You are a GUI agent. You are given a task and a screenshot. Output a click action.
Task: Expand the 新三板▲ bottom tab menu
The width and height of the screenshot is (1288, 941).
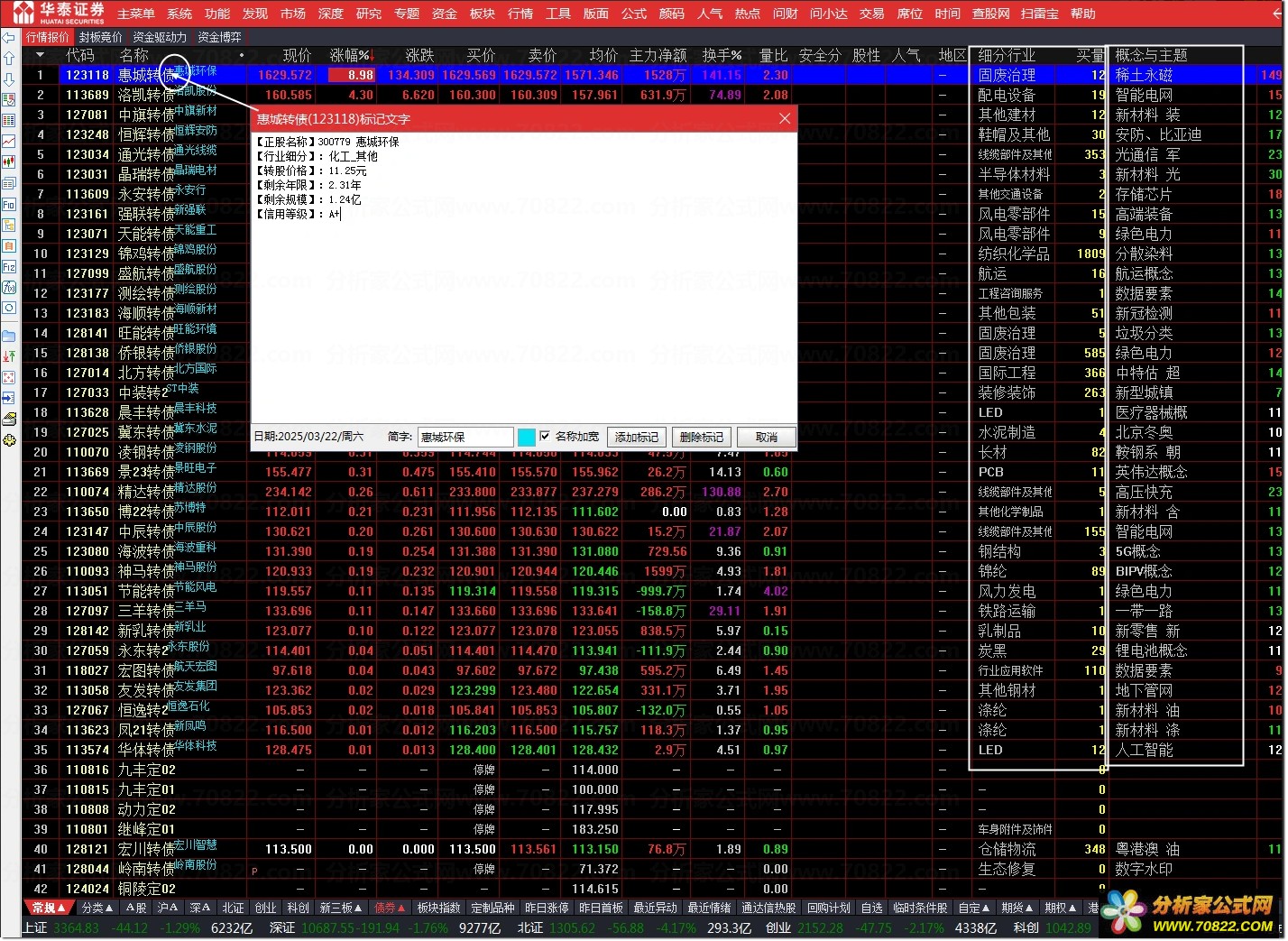[x=341, y=908]
